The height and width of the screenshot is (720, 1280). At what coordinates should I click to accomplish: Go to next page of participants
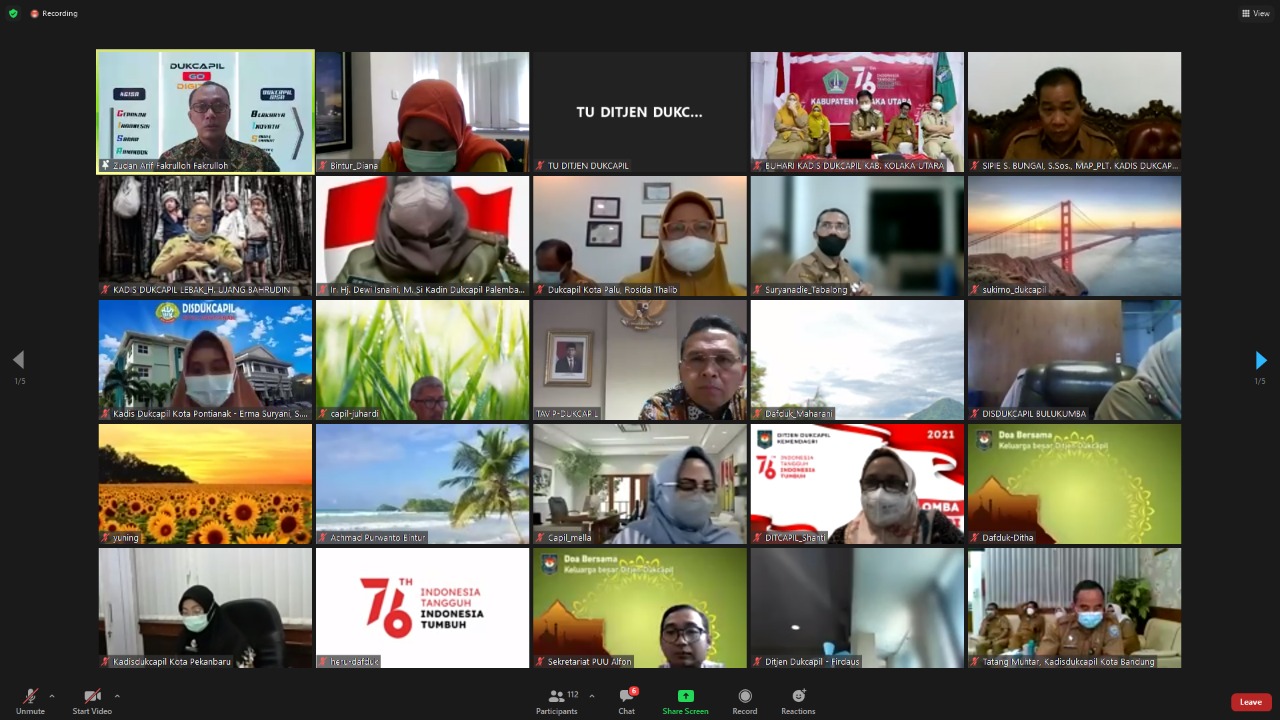pyautogui.click(x=1260, y=360)
